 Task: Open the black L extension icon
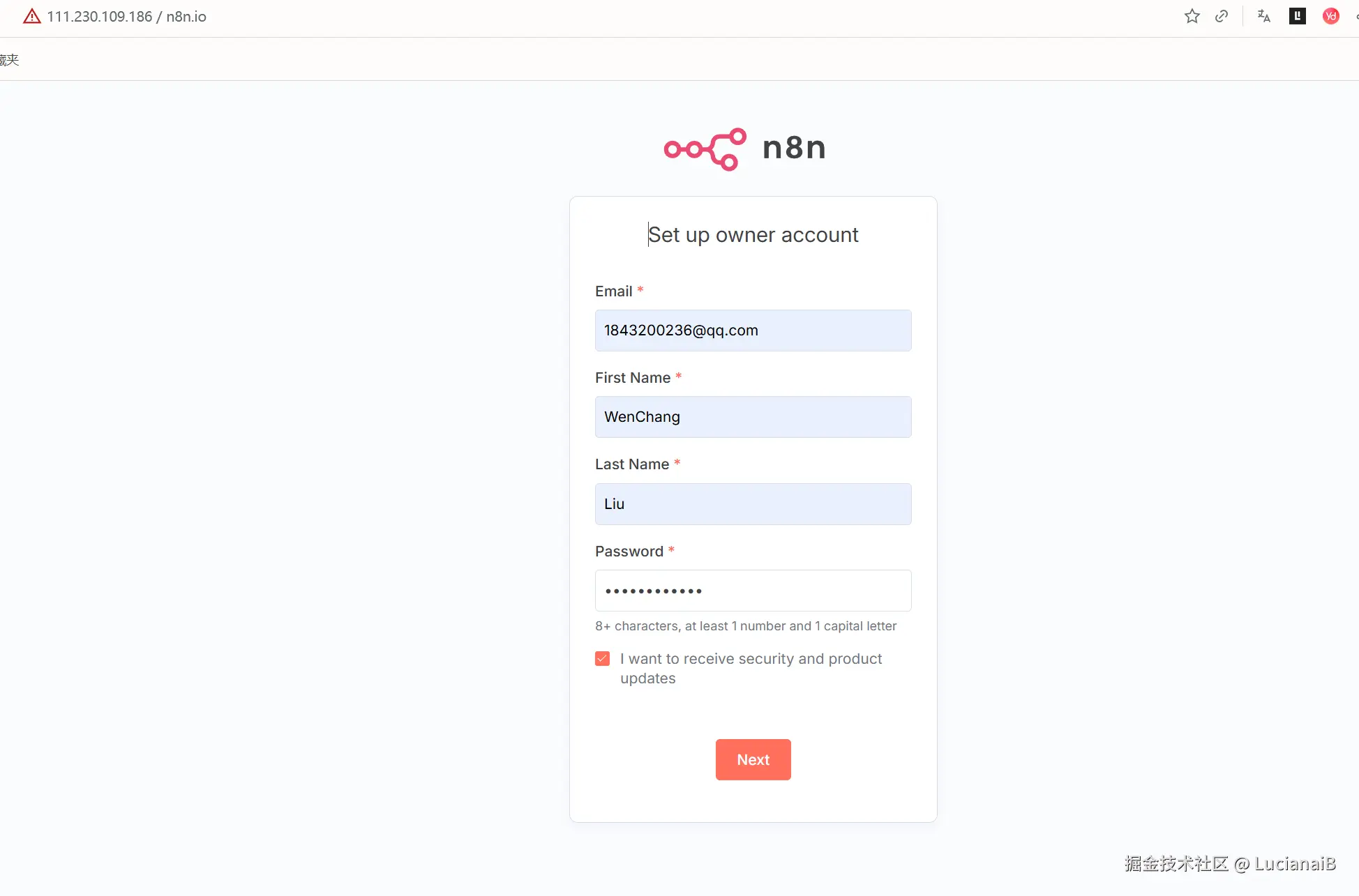click(x=1297, y=17)
